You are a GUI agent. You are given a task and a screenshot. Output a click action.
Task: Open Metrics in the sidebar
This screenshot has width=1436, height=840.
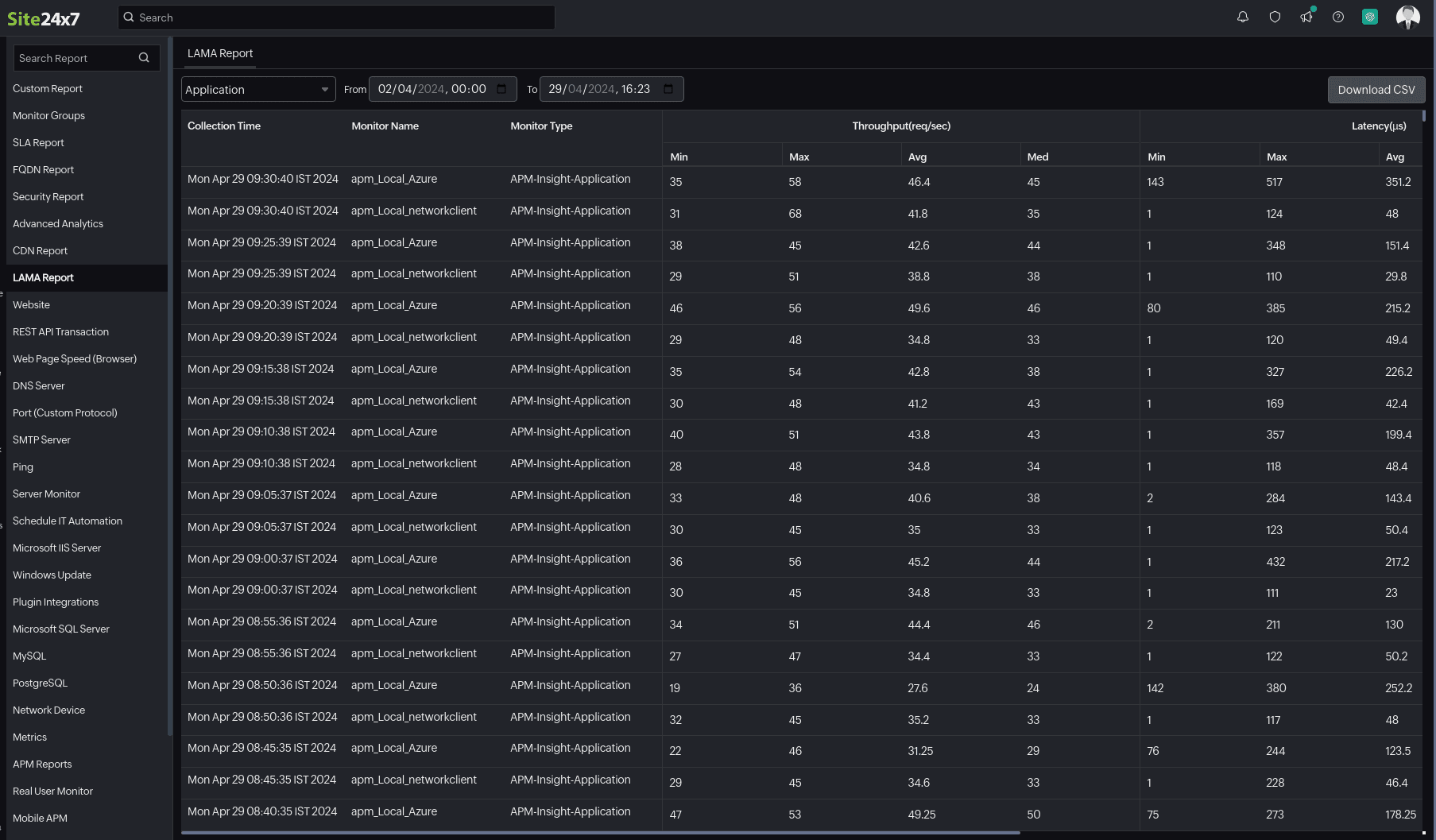point(29,737)
